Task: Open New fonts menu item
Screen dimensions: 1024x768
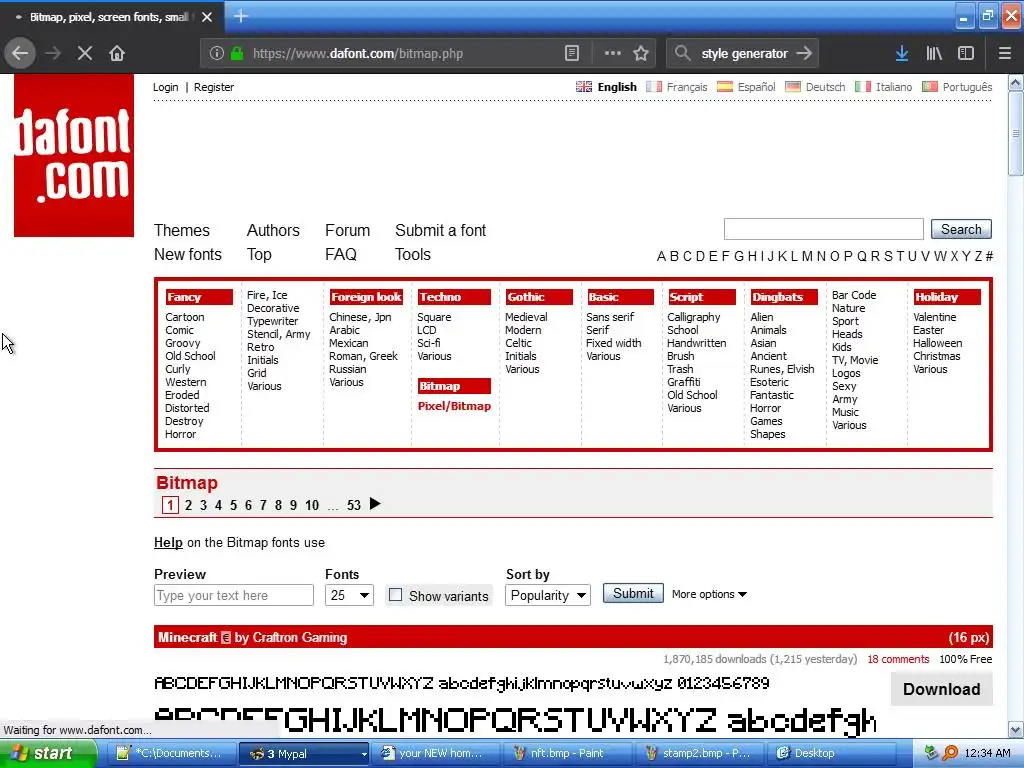Action: click(188, 255)
